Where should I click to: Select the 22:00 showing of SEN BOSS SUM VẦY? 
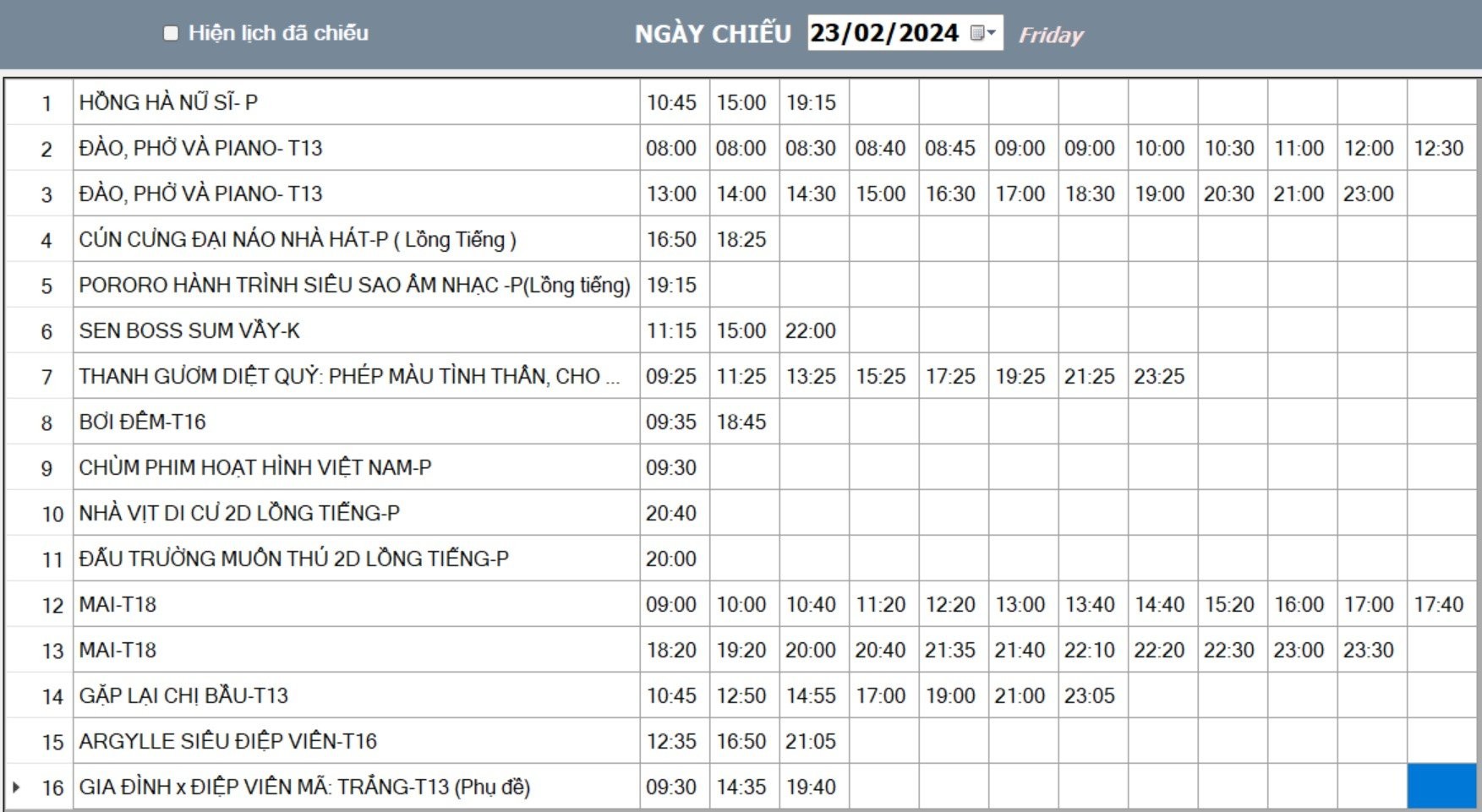[811, 331]
